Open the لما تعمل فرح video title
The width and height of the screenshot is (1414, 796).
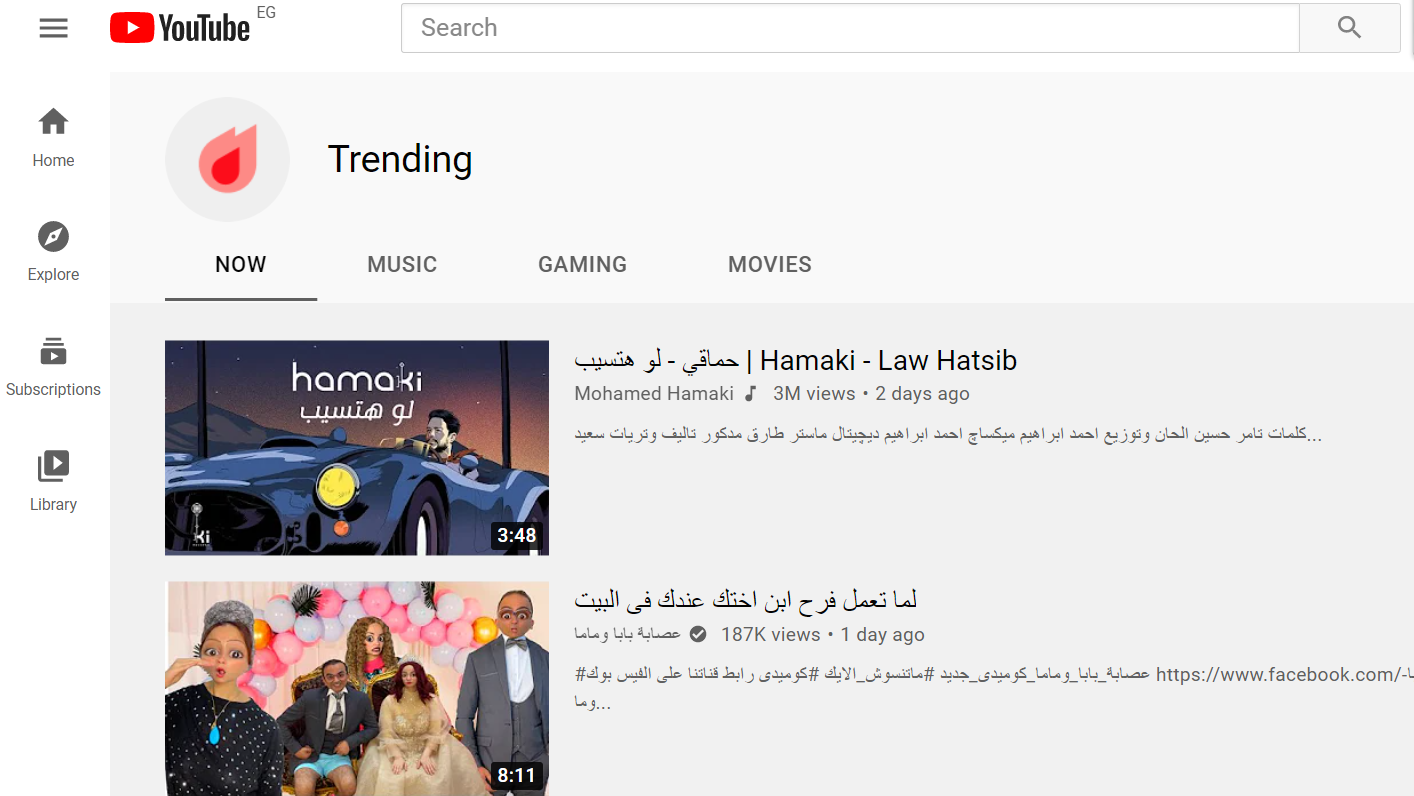[x=745, y=600]
